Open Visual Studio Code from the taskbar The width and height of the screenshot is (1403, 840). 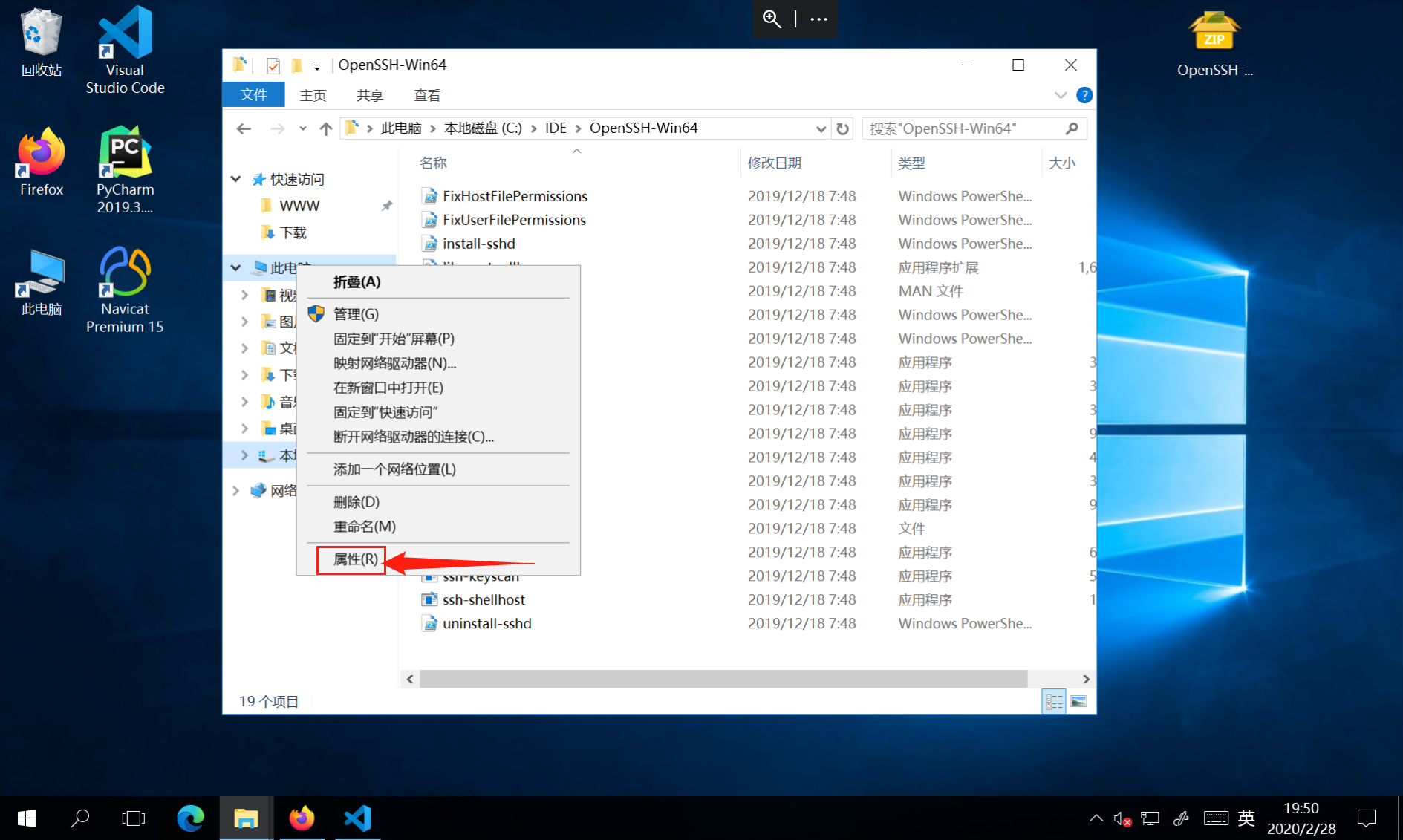[357, 818]
